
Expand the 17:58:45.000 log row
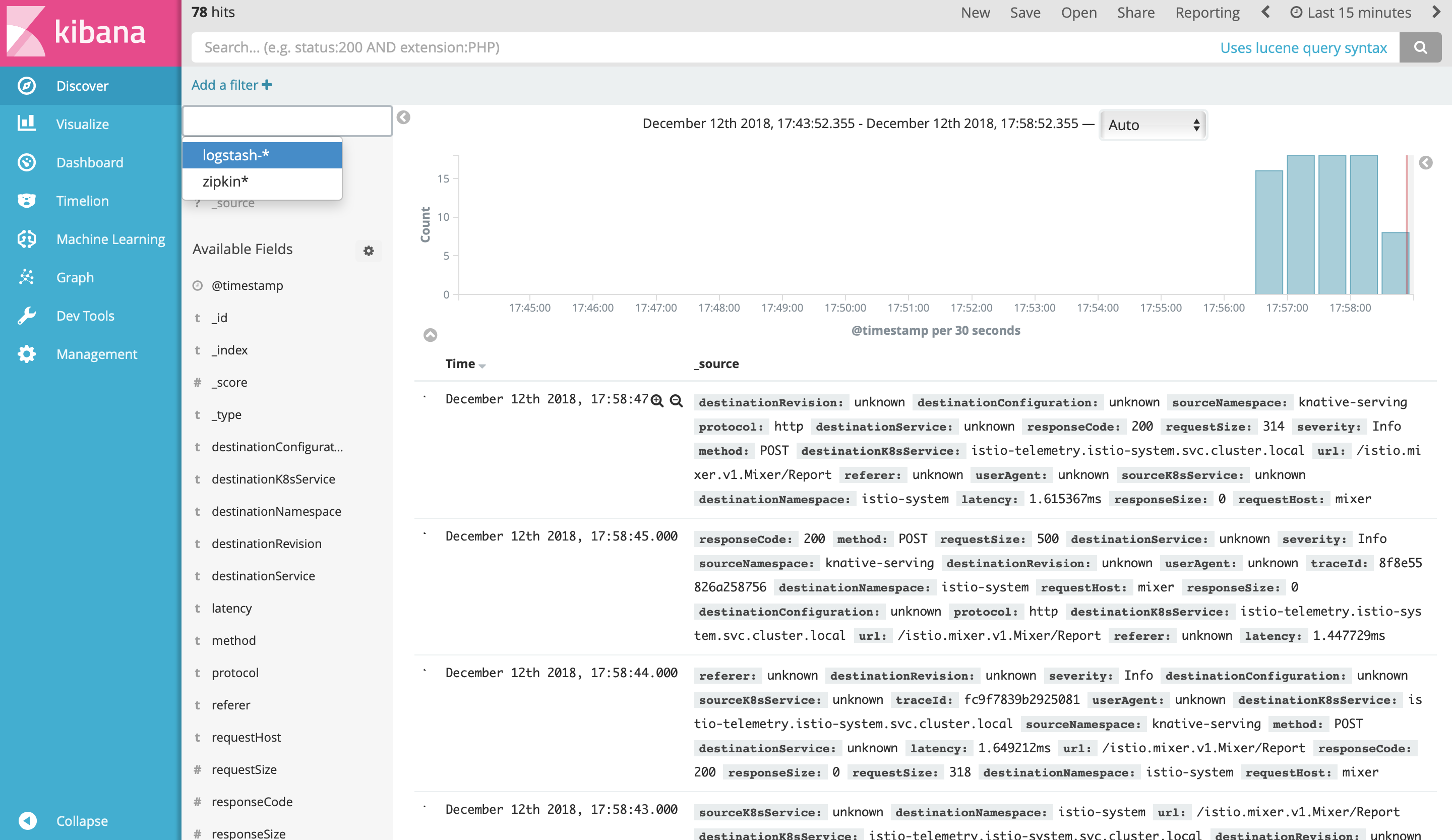(x=425, y=534)
